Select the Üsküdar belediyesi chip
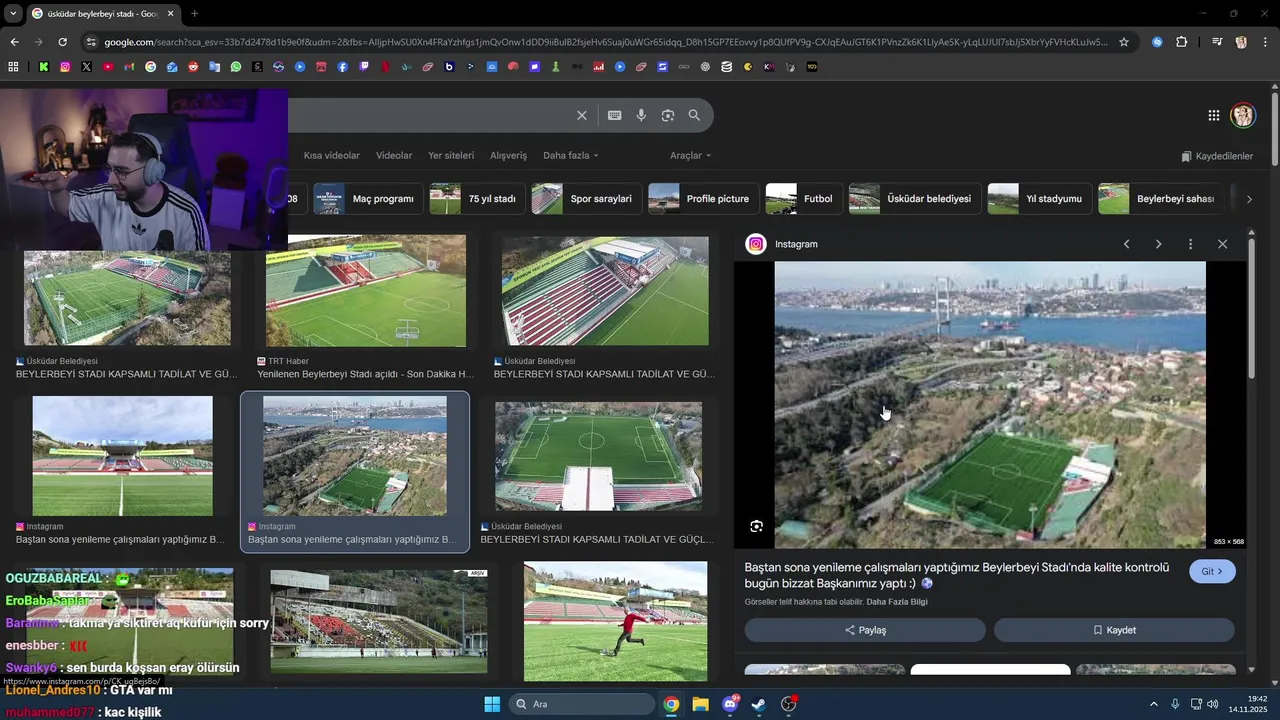The height and width of the screenshot is (720, 1280). (913, 199)
